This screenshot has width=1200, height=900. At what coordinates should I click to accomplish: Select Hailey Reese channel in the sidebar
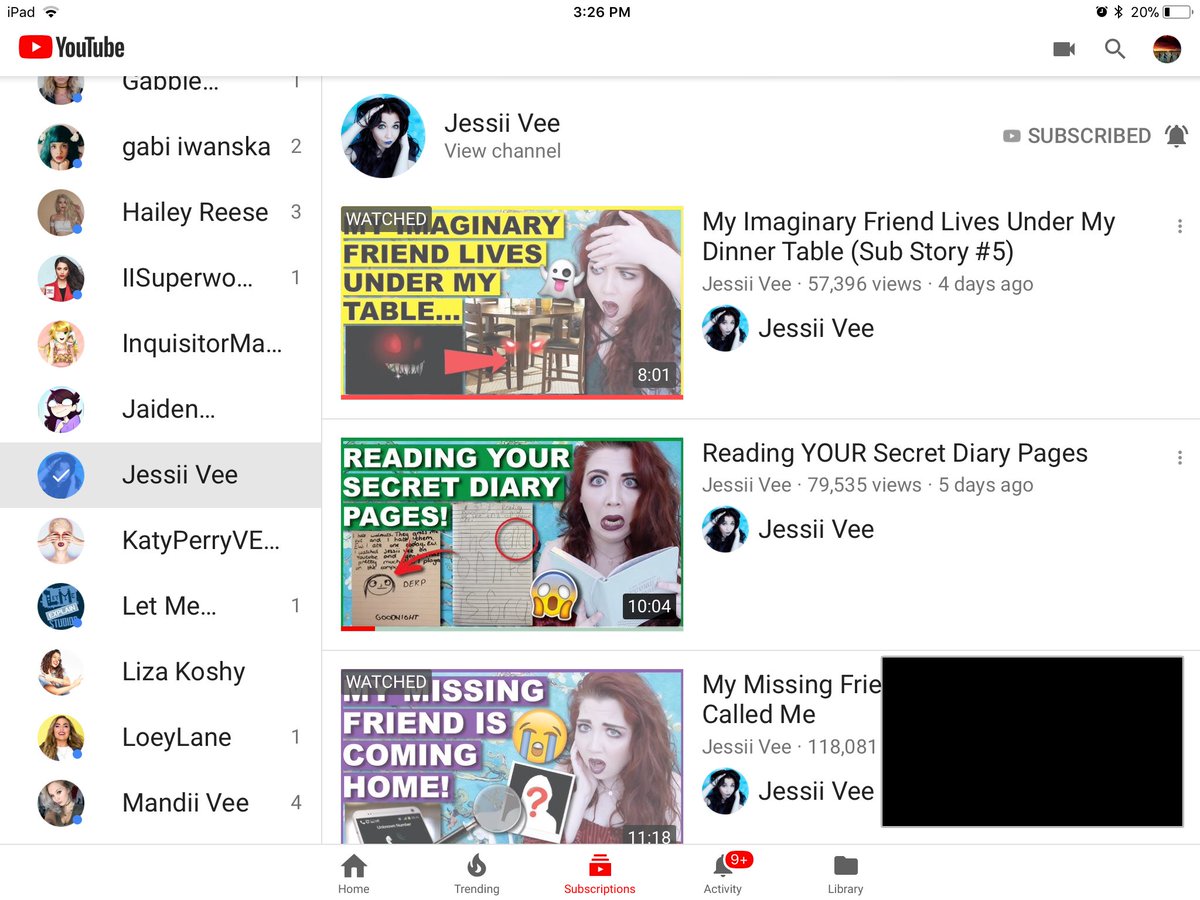click(160, 212)
